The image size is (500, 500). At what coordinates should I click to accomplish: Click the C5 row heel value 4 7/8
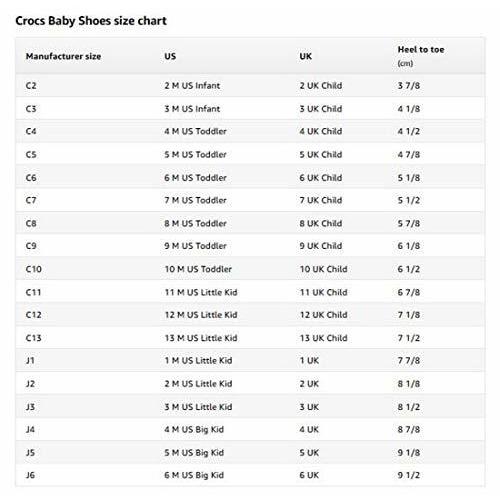coord(409,155)
